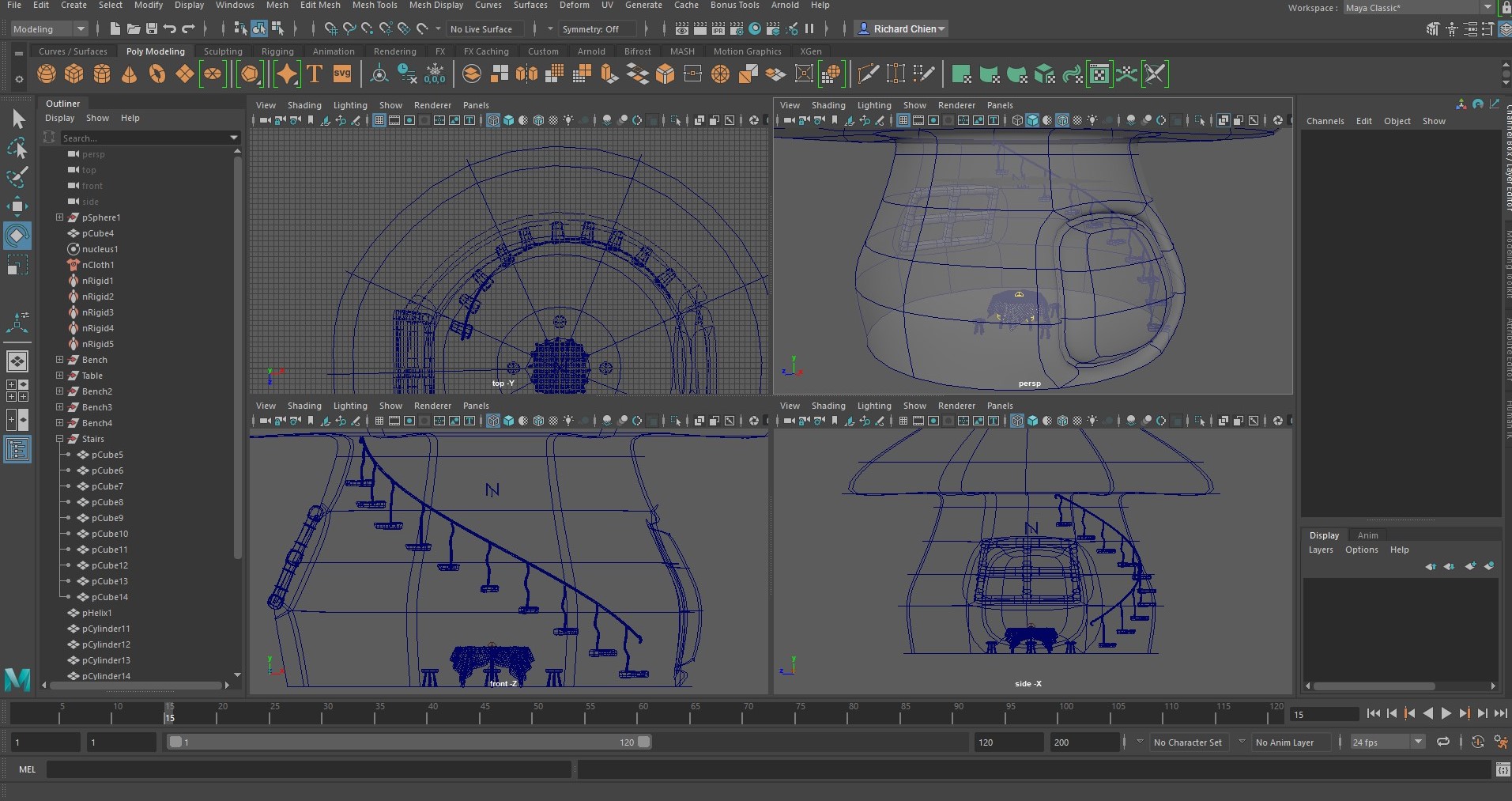This screenshot has height=801, width=1512.
Task: Click the Richard Chien account button
Action: (902, 29)
